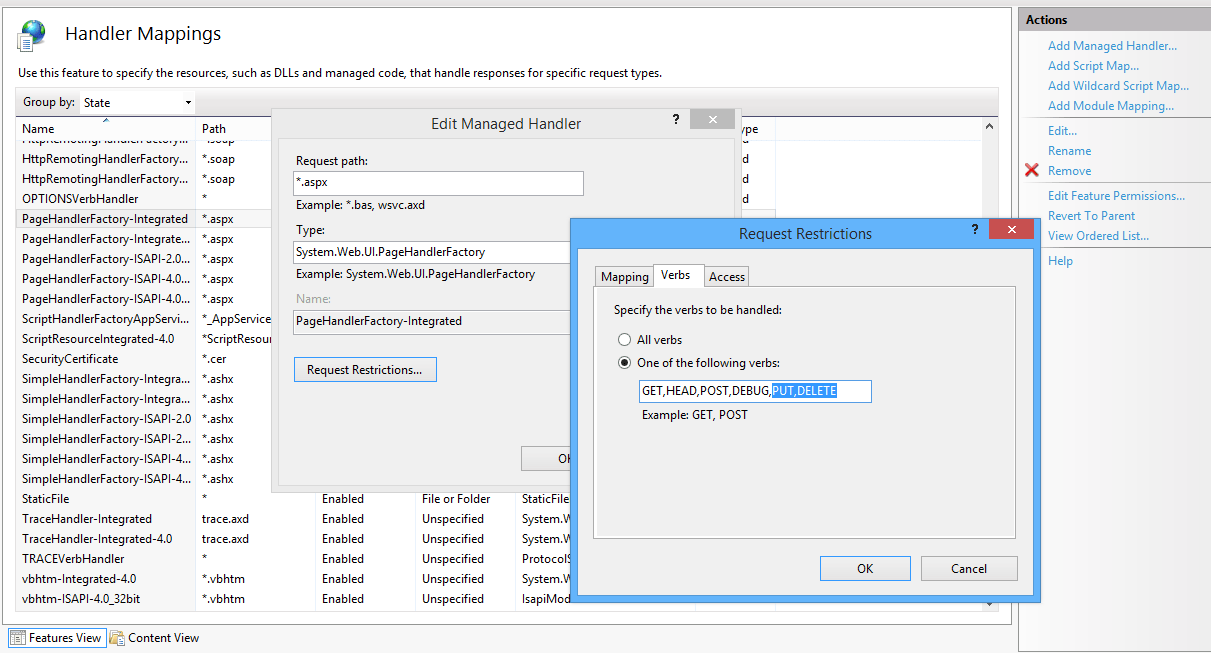Click the Handler Mappings globe icon

point(32,35)
